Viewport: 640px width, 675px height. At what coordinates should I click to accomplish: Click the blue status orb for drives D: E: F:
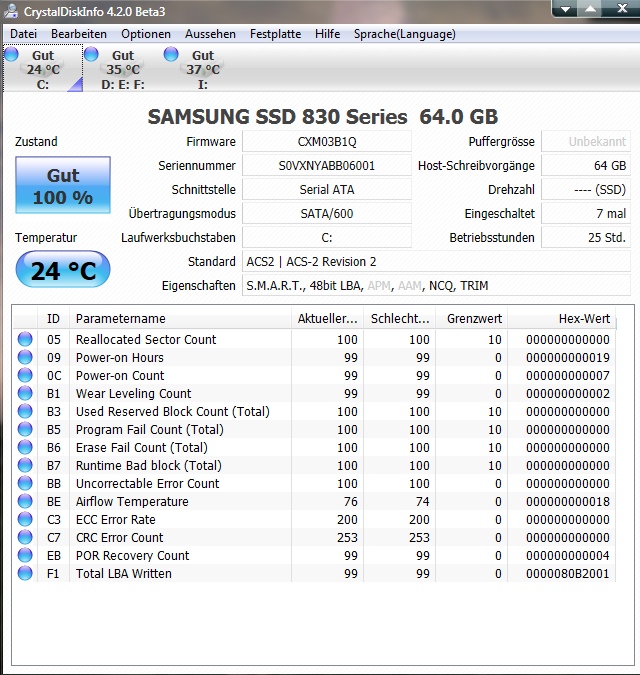tap(91, 54)
